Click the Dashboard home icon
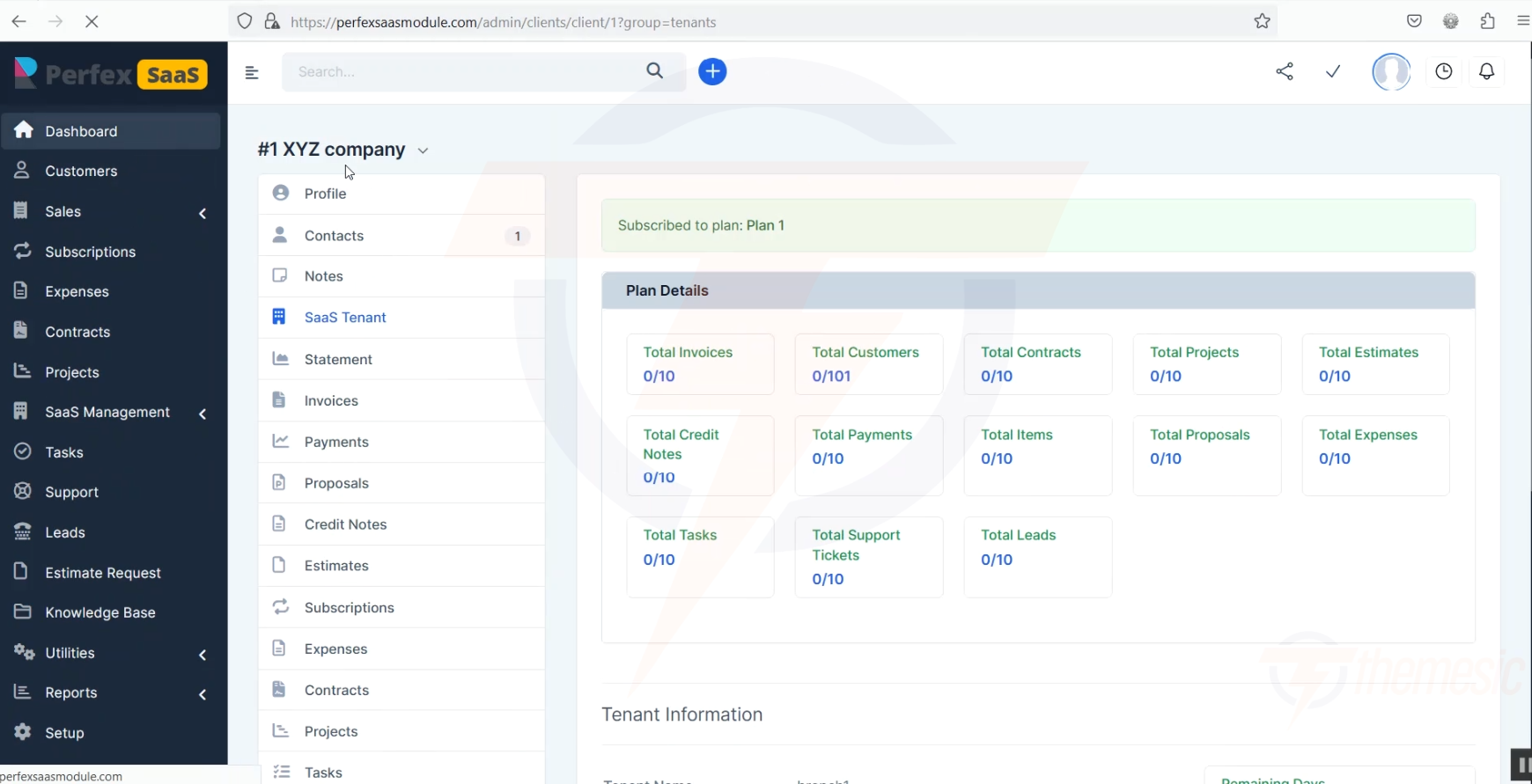This screenshot has height=784, width=1532. [x=24, y=130]
